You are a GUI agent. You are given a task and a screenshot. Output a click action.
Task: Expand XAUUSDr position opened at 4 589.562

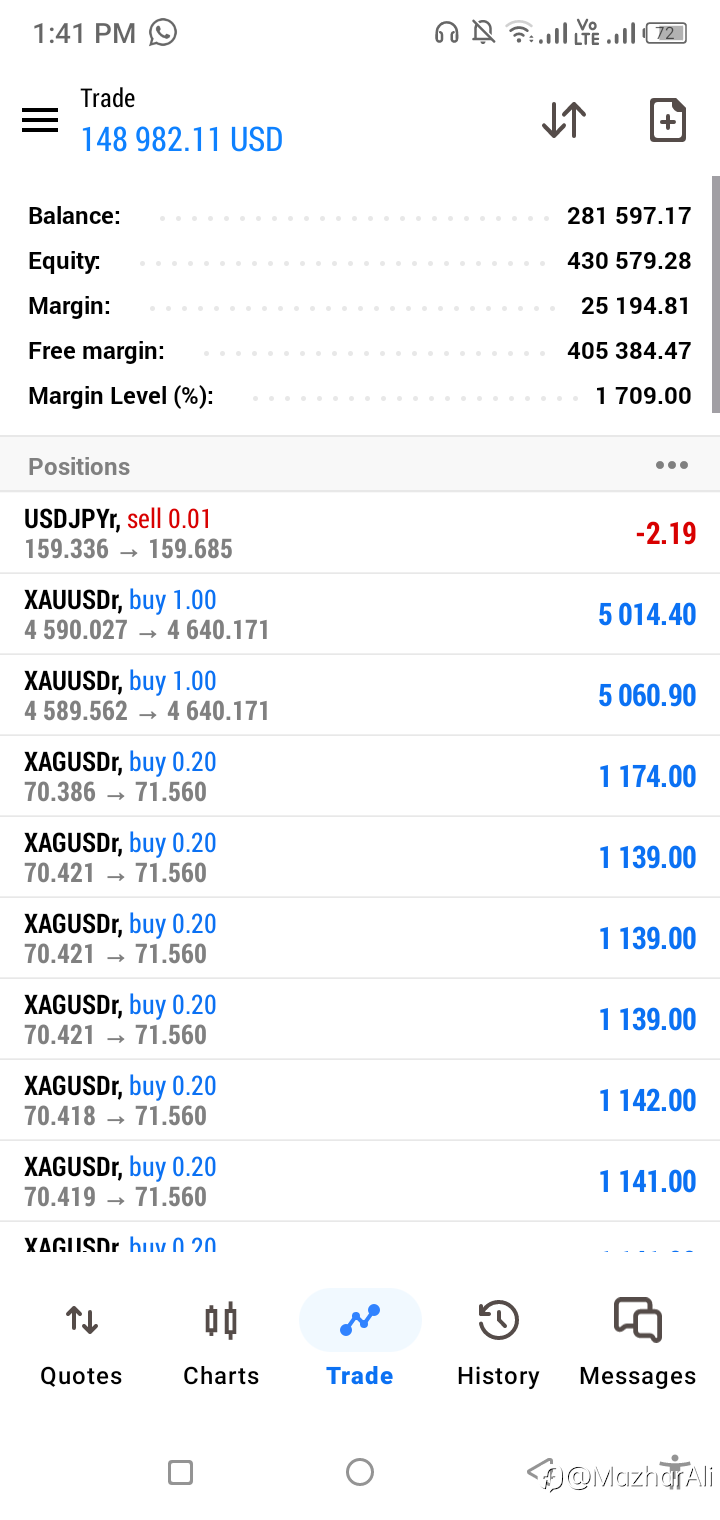pos(360,695)
